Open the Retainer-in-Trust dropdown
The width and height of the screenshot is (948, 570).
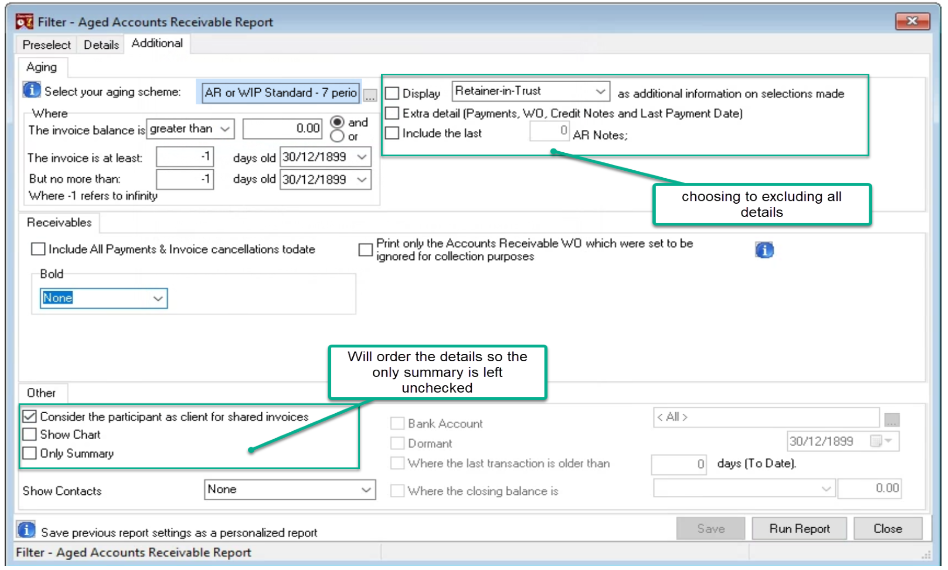pos(600,91)
